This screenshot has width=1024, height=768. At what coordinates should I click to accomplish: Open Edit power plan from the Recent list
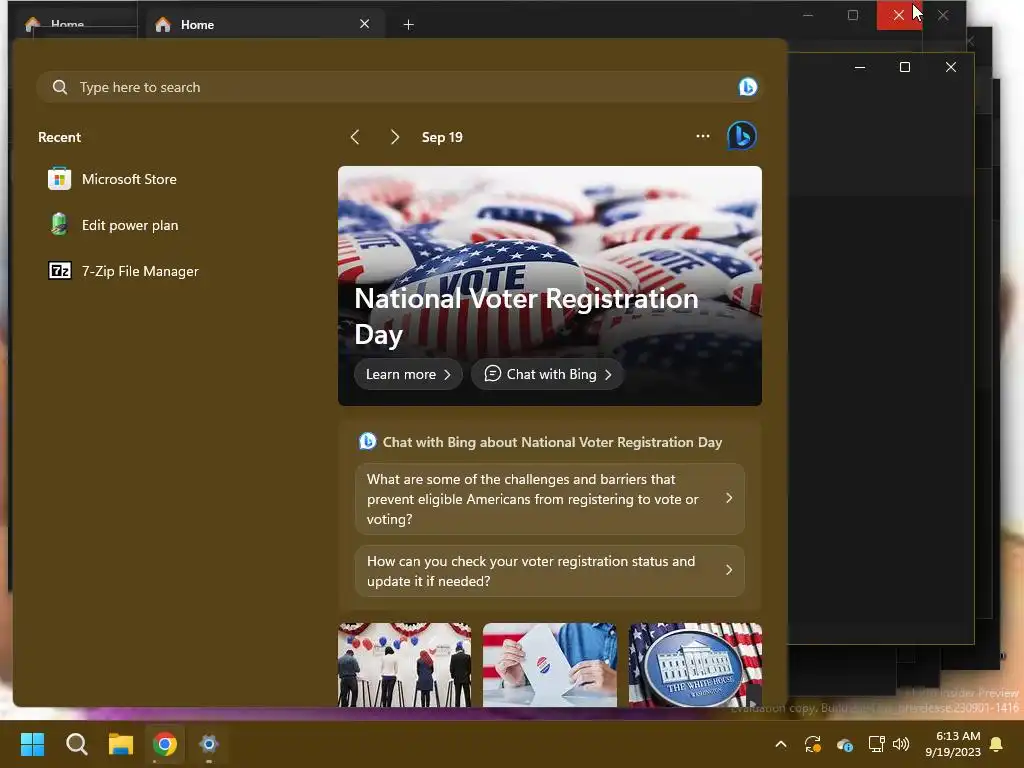pos(113,225)
